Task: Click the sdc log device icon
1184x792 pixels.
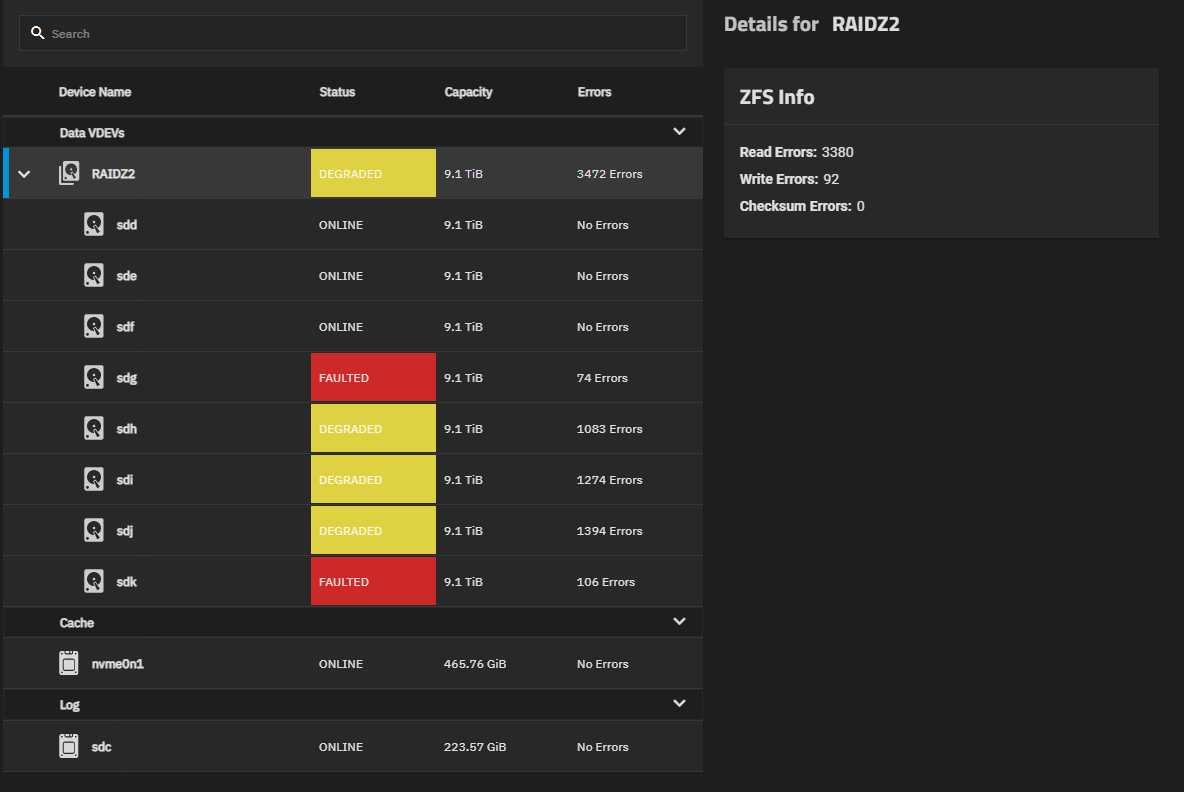Action: (69, 746)
